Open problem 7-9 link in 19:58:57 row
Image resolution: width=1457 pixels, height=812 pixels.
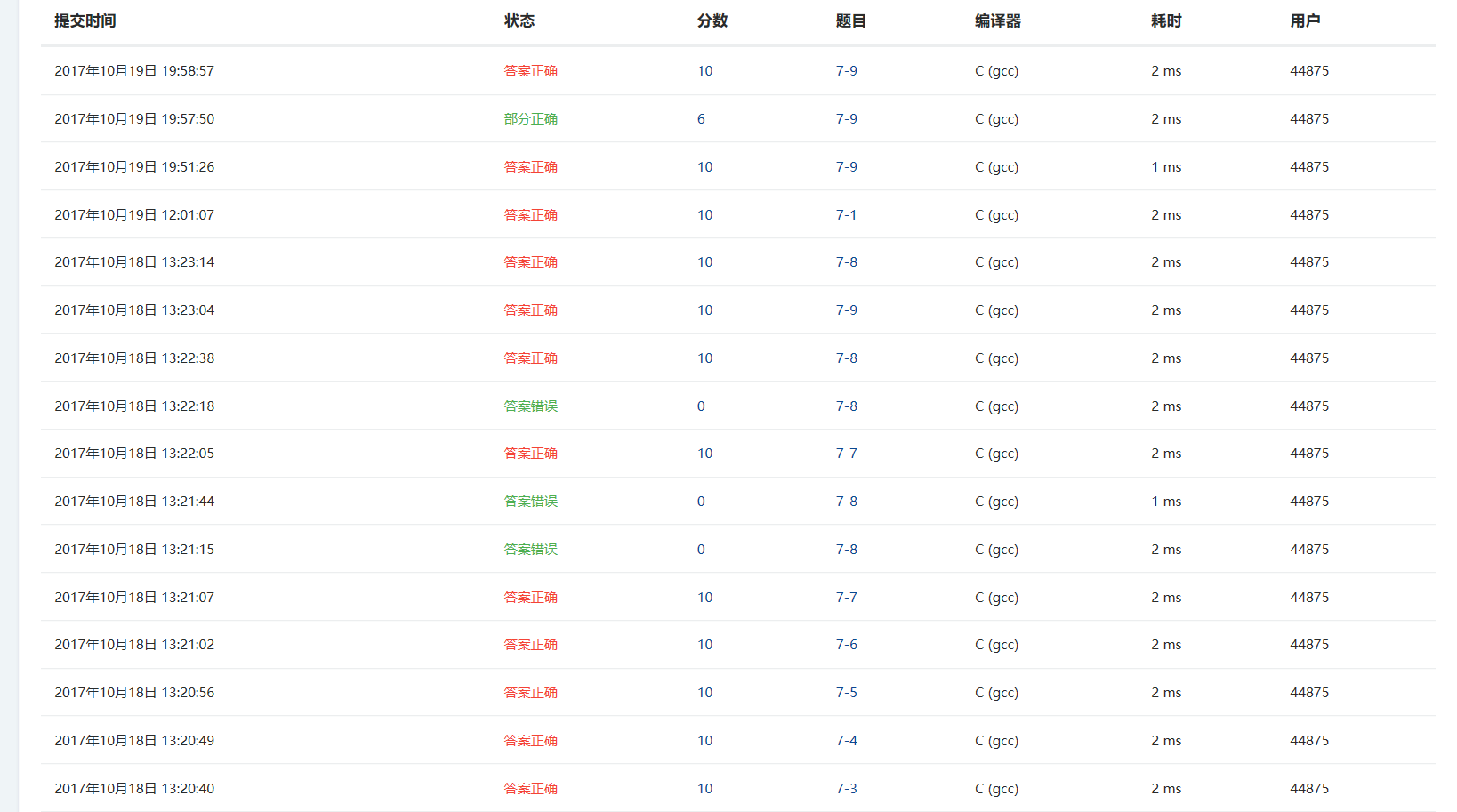[846, 71]
